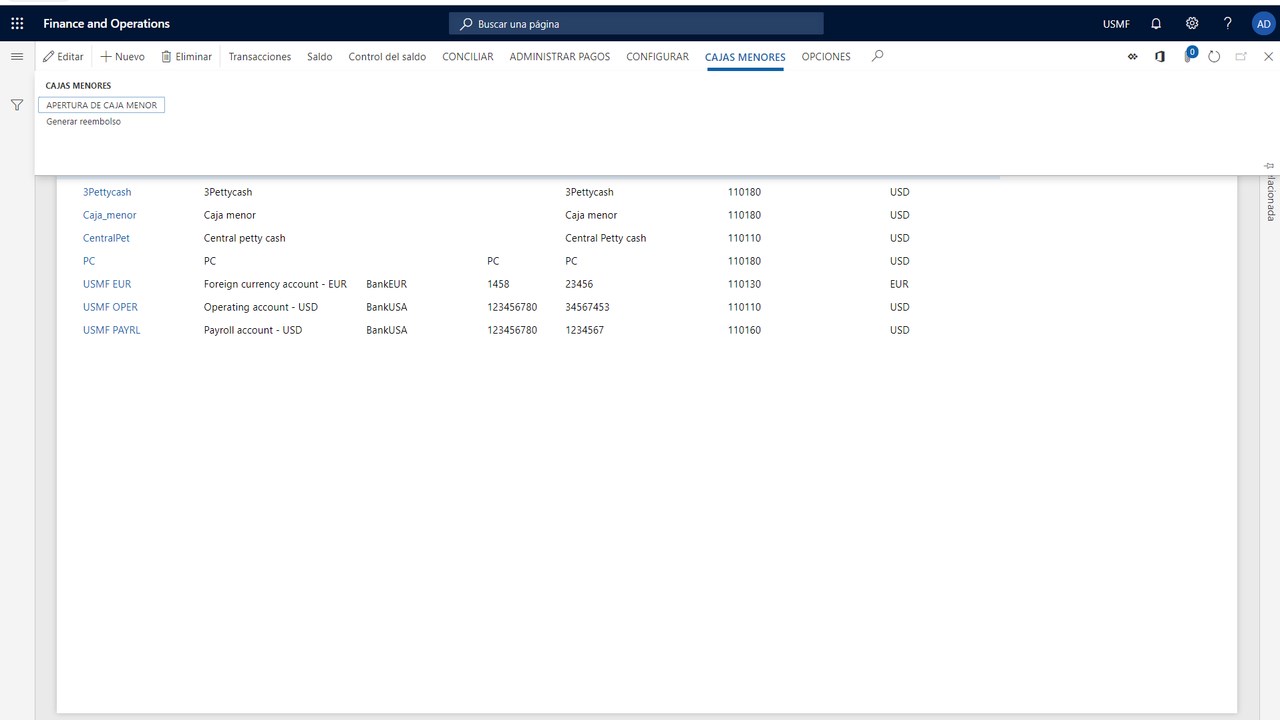Open Saldo in the action pane
This screenshot has height=720, width=1280.
click(x=320, y=57)
